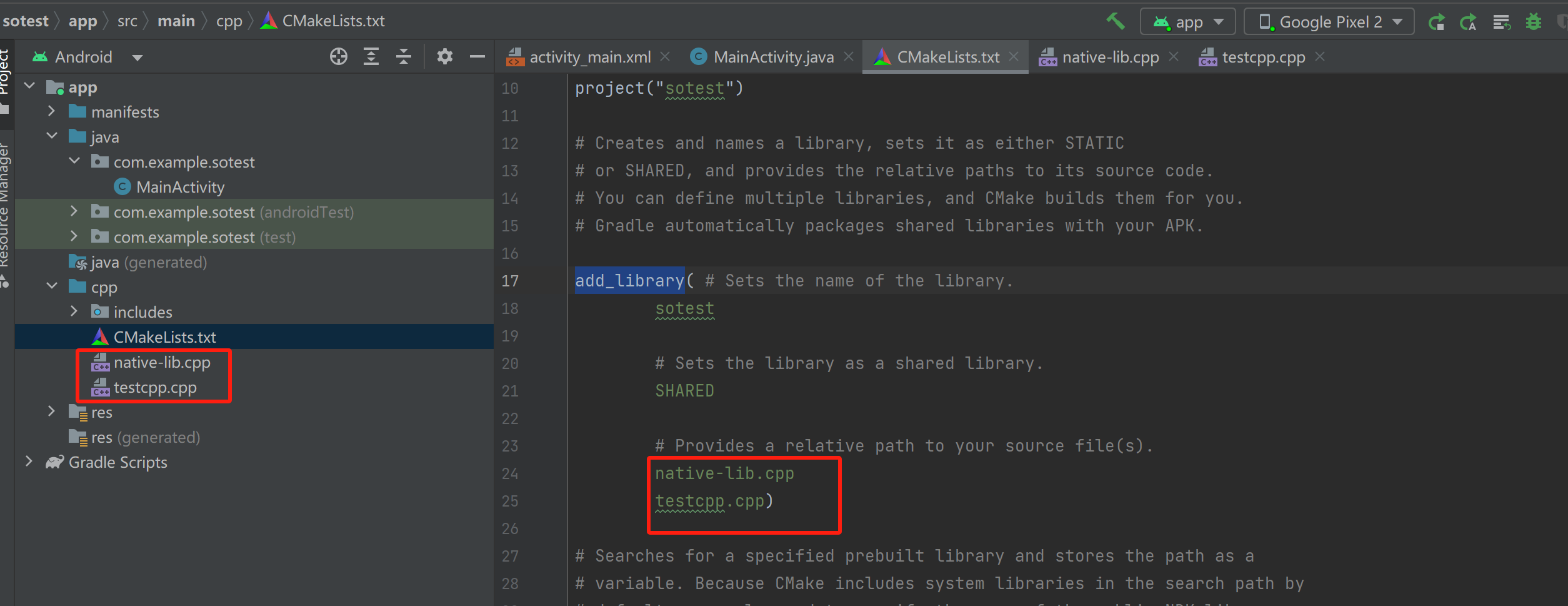Collapse the cpp folder
This screenshot has height=606, width=1568.
click(52, 286)
